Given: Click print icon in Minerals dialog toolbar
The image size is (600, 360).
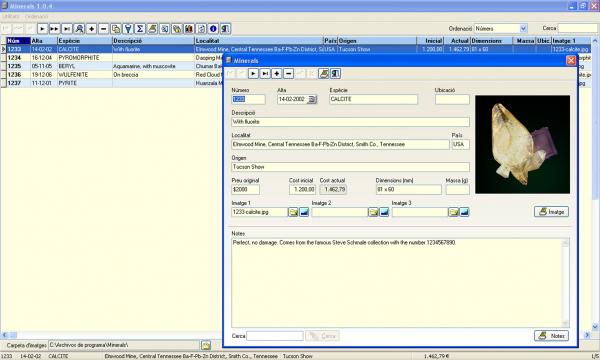Looking at the screenshot, I should tap(324, 73).
